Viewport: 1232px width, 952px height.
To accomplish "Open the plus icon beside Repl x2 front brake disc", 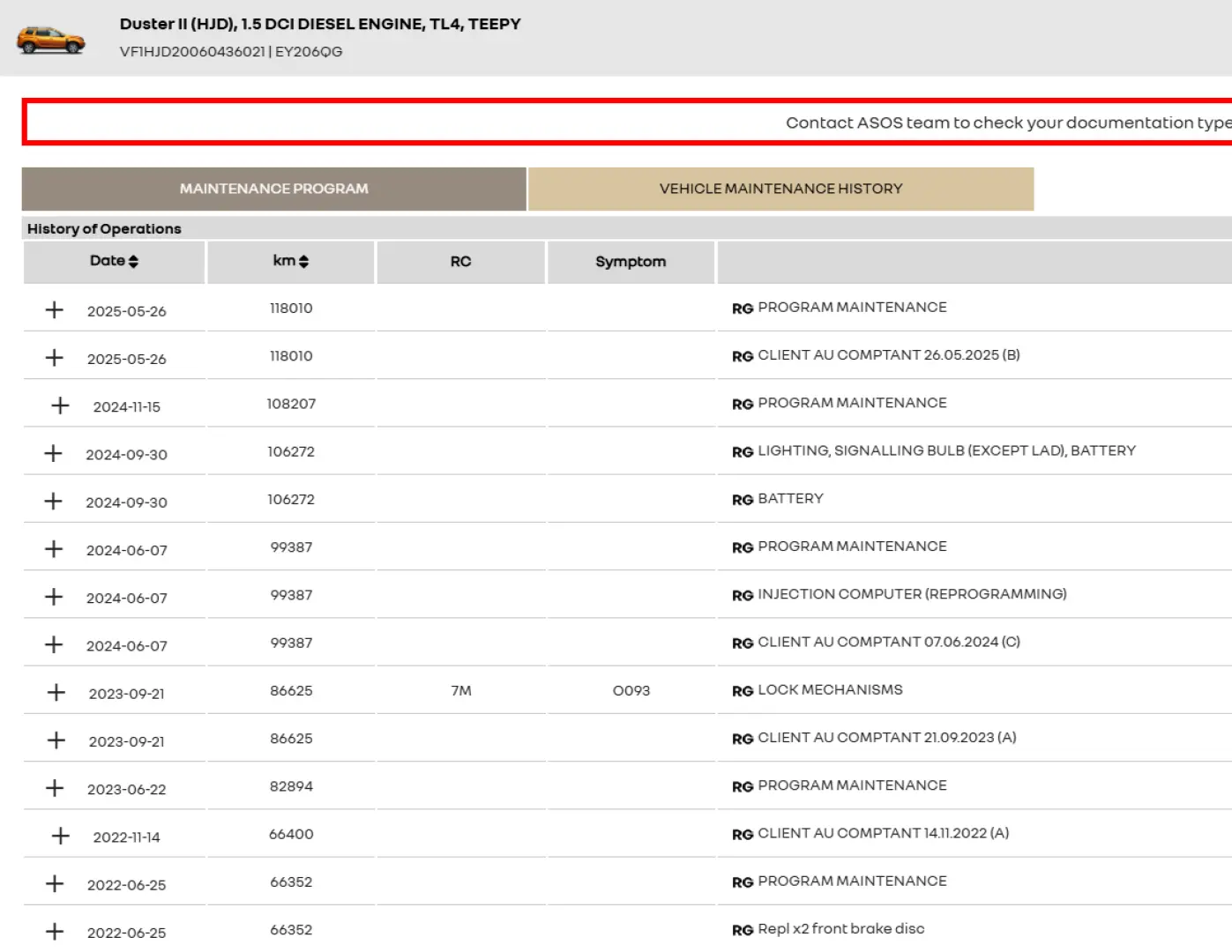I will [55, 931].
